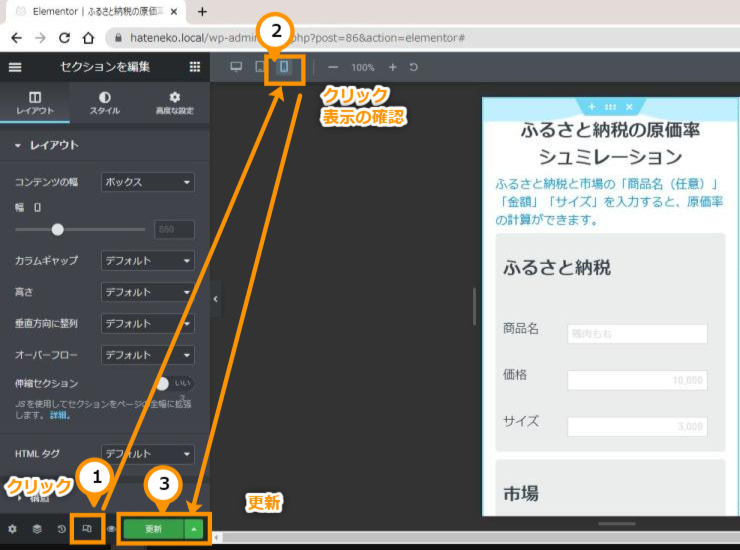Screen dimensions: 740x550
Task: Click the 価格 input field
Action: click(x=637, y=380)
